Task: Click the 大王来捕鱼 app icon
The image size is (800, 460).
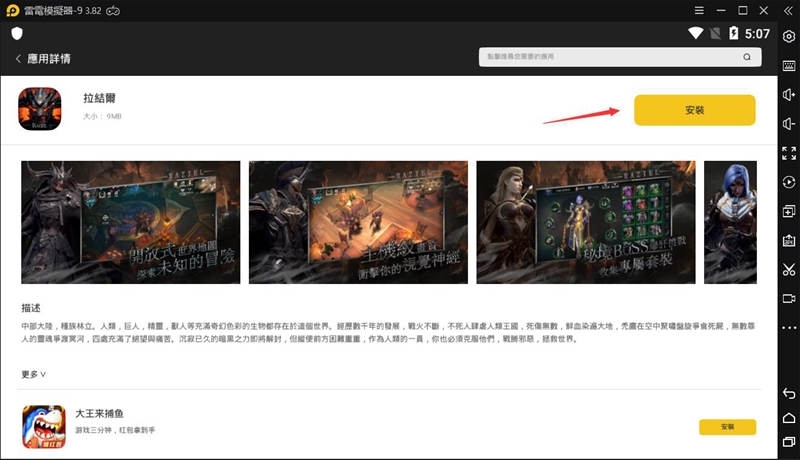Action: click(x=44, y=427)
